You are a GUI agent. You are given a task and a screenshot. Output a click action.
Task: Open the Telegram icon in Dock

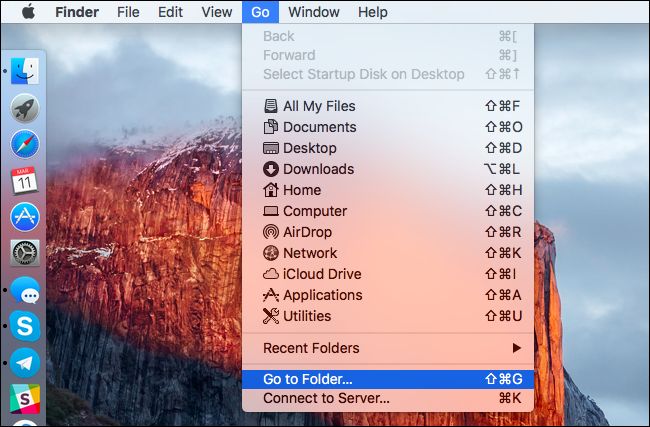point(25,361)
